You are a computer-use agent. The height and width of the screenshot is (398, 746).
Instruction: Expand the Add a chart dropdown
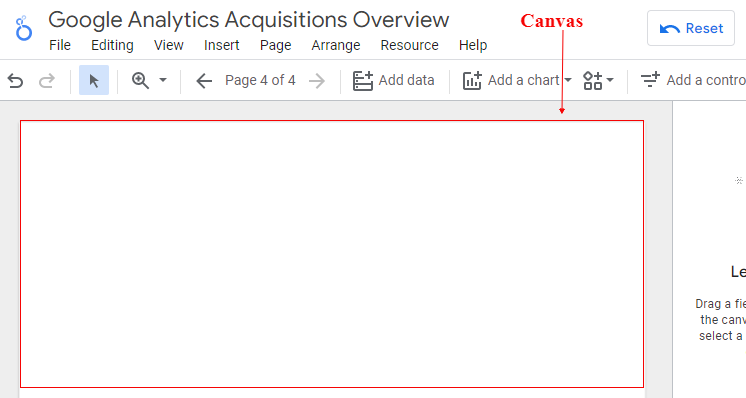(568, 80)
